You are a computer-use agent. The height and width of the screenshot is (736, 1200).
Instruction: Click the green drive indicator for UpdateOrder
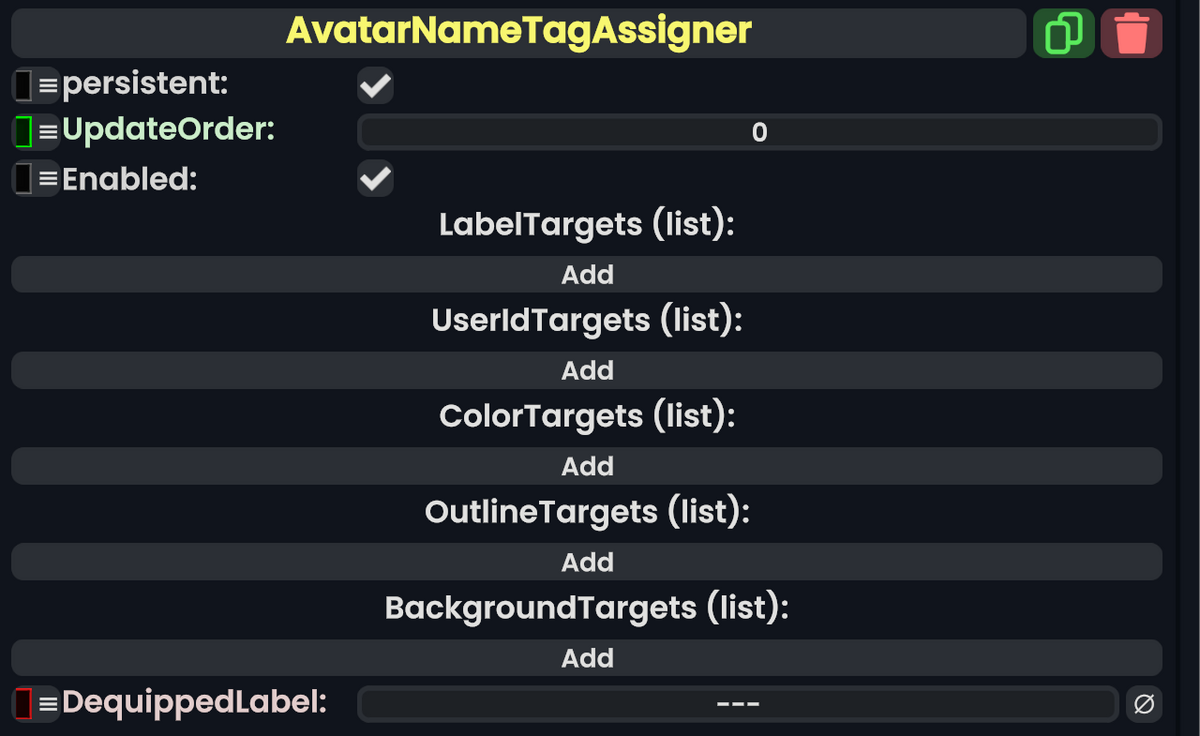[22, 130]
